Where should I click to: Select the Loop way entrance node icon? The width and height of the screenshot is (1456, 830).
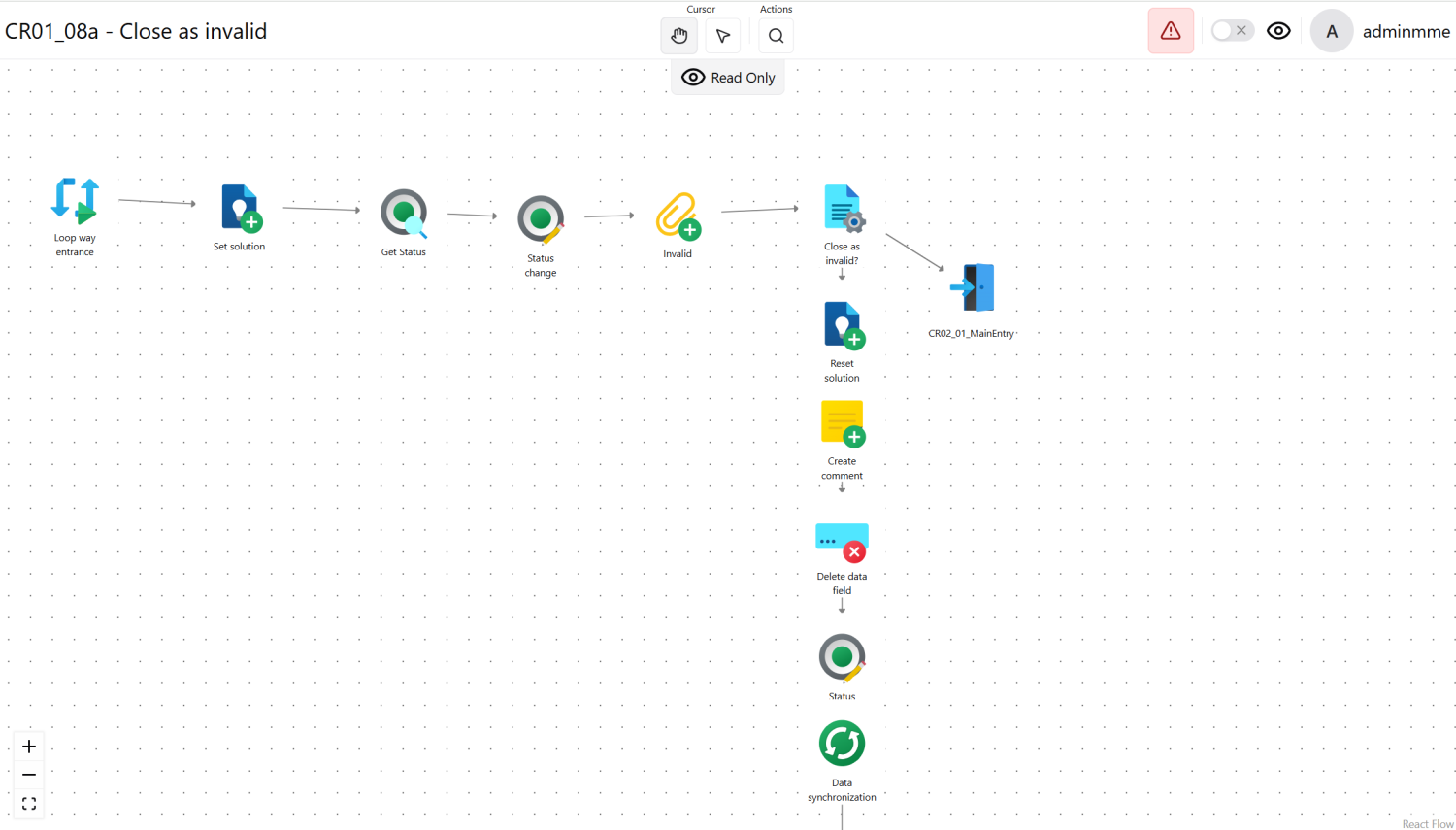pos(75,201)
